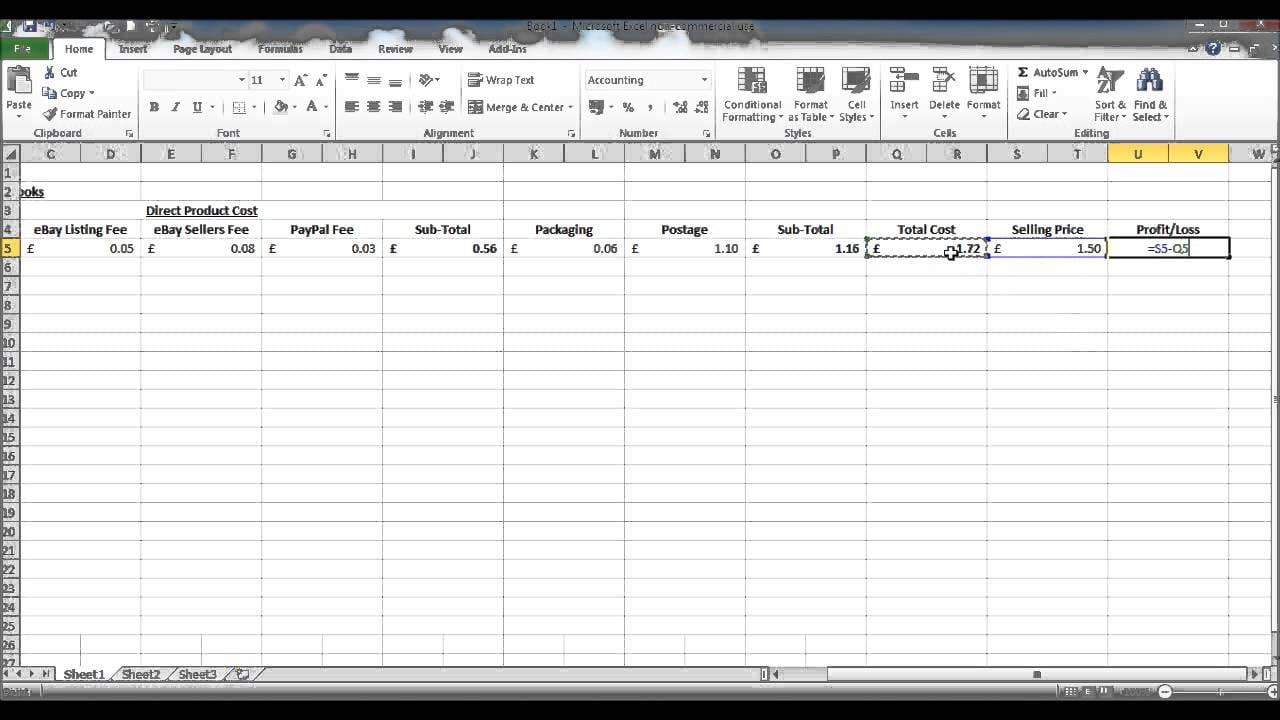Switch to the Formulas ribbon tab
The width and height of the screenshot is (1280, 720).
[x=279, y=48]
